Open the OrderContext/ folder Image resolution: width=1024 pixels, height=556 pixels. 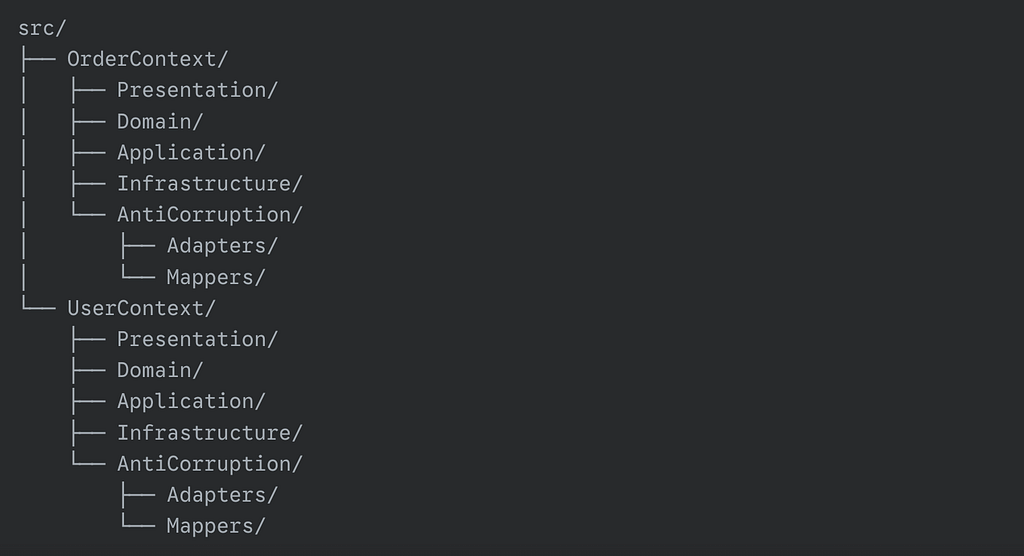click(148, 59)
